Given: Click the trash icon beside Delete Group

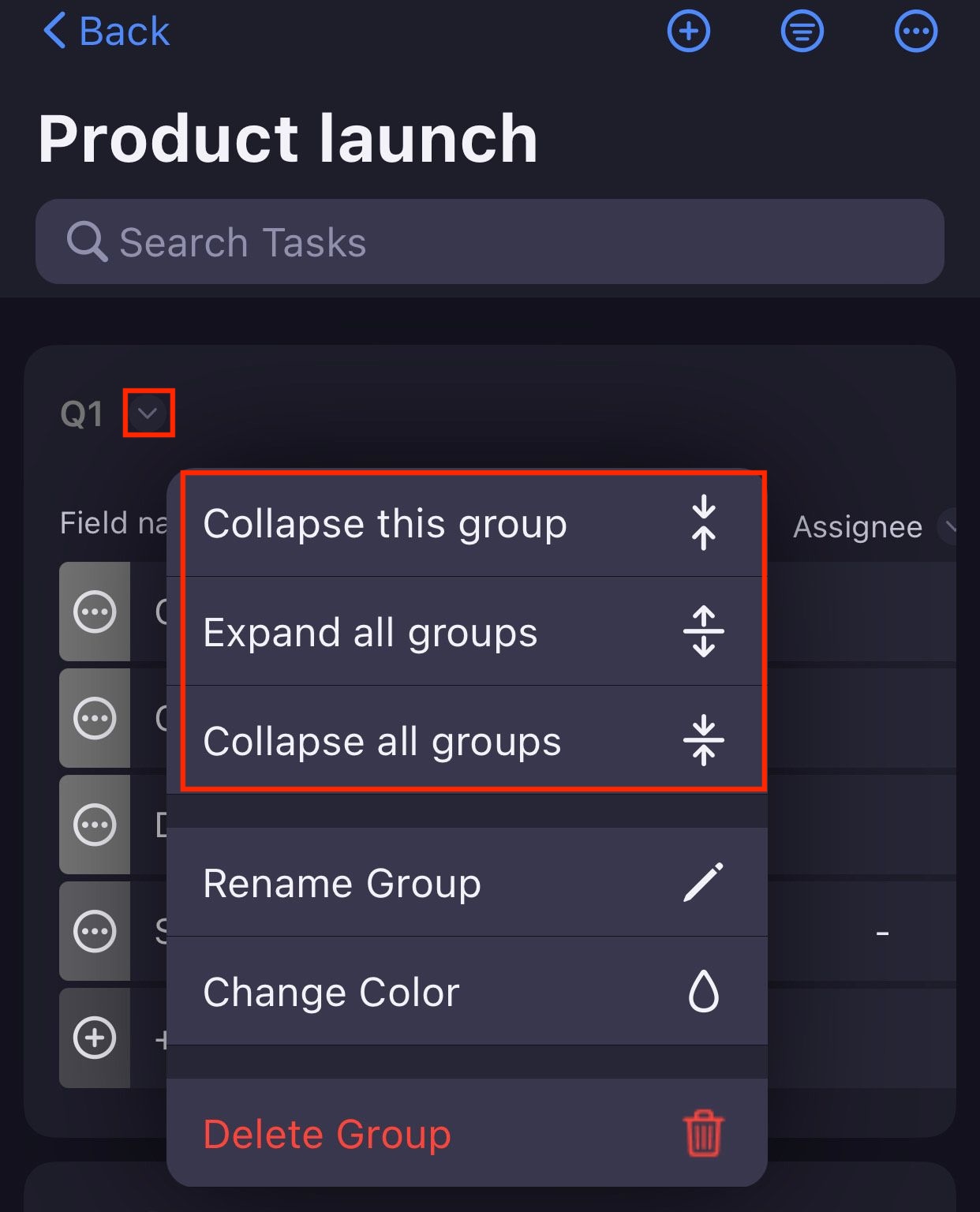Looking at the screenshot, I should click(x=703, y=1134).
